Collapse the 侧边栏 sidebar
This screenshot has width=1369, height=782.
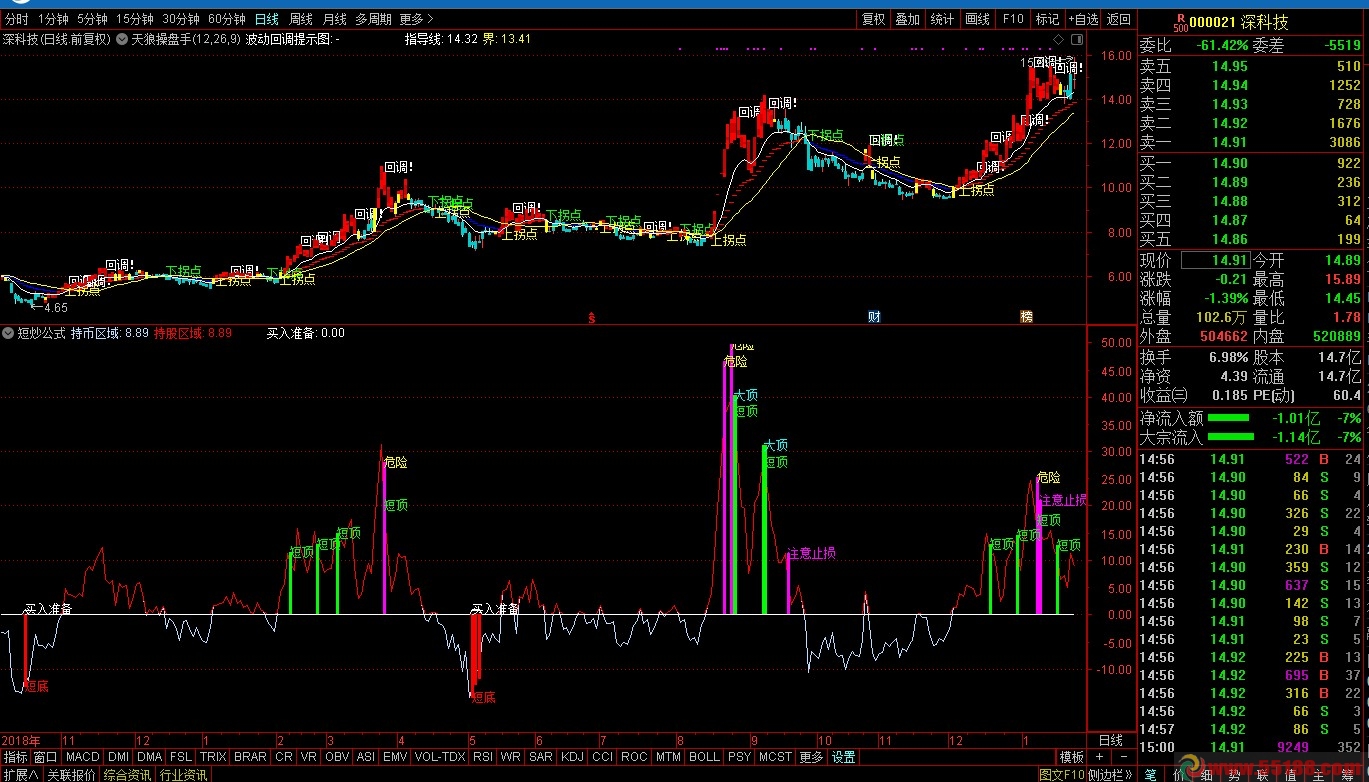tap(1110, 774)
